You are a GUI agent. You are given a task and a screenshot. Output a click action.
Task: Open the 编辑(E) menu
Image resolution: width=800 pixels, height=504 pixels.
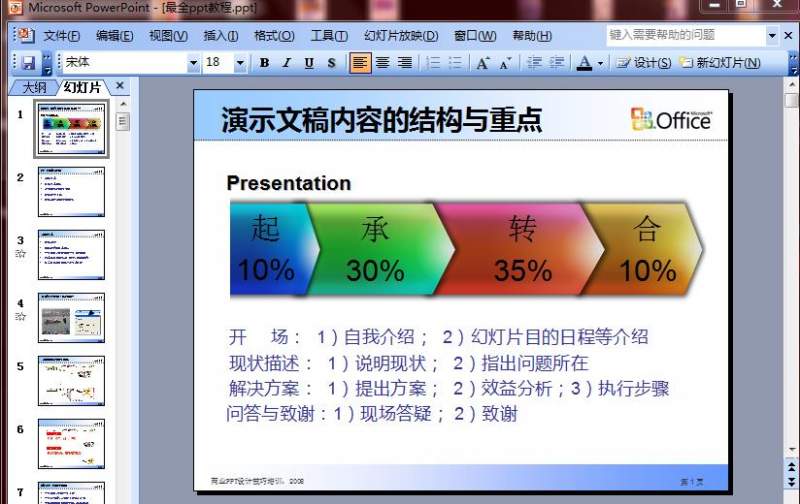click(x=115, y=36)
